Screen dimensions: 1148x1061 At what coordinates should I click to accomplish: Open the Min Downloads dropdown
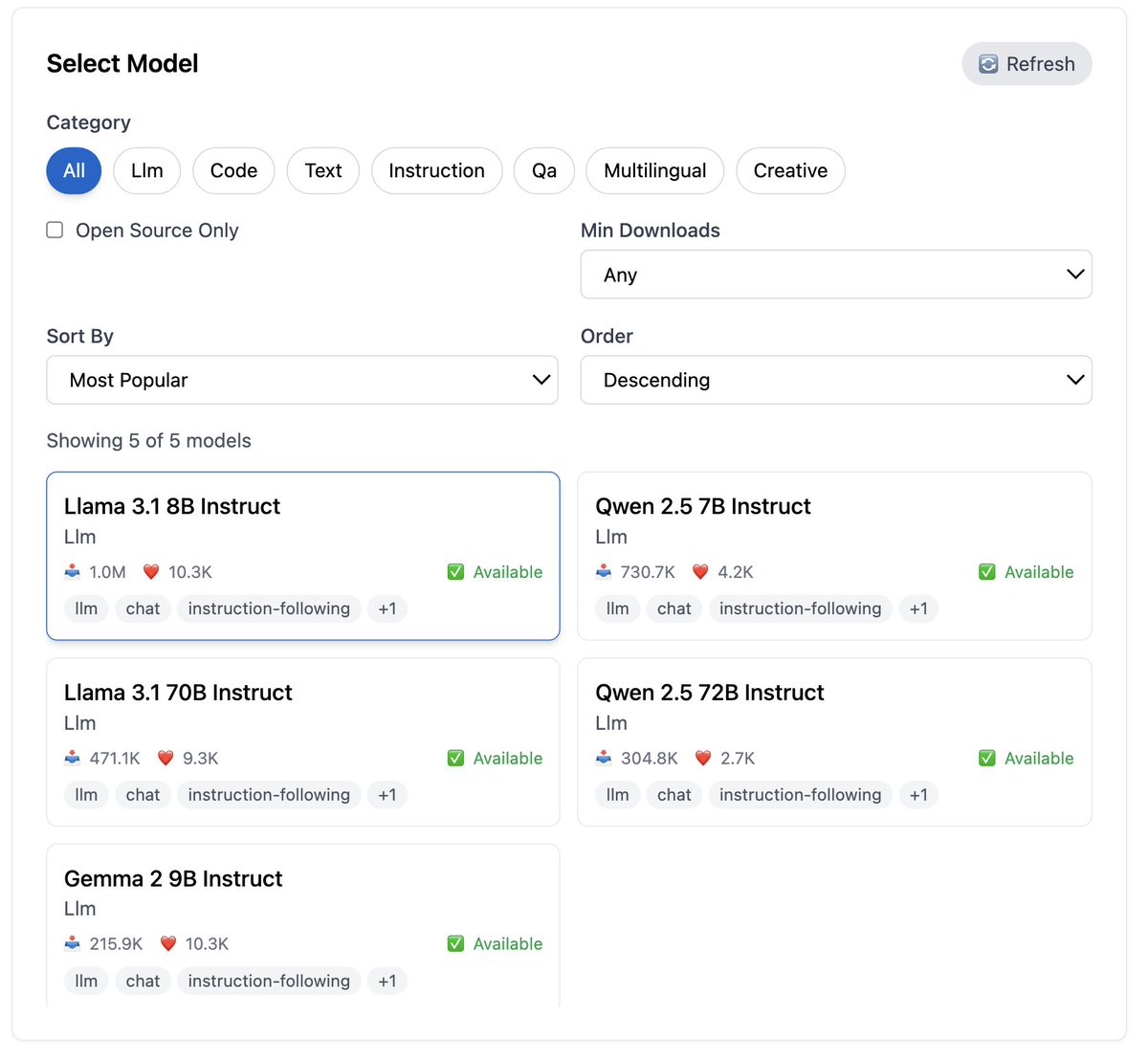[x=836, y=275]
